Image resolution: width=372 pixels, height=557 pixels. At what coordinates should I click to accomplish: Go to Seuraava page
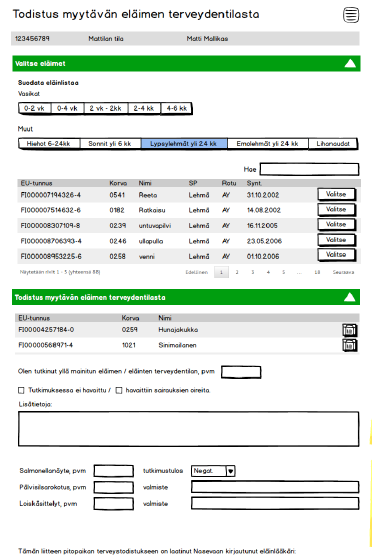click(x=343, y=272)
